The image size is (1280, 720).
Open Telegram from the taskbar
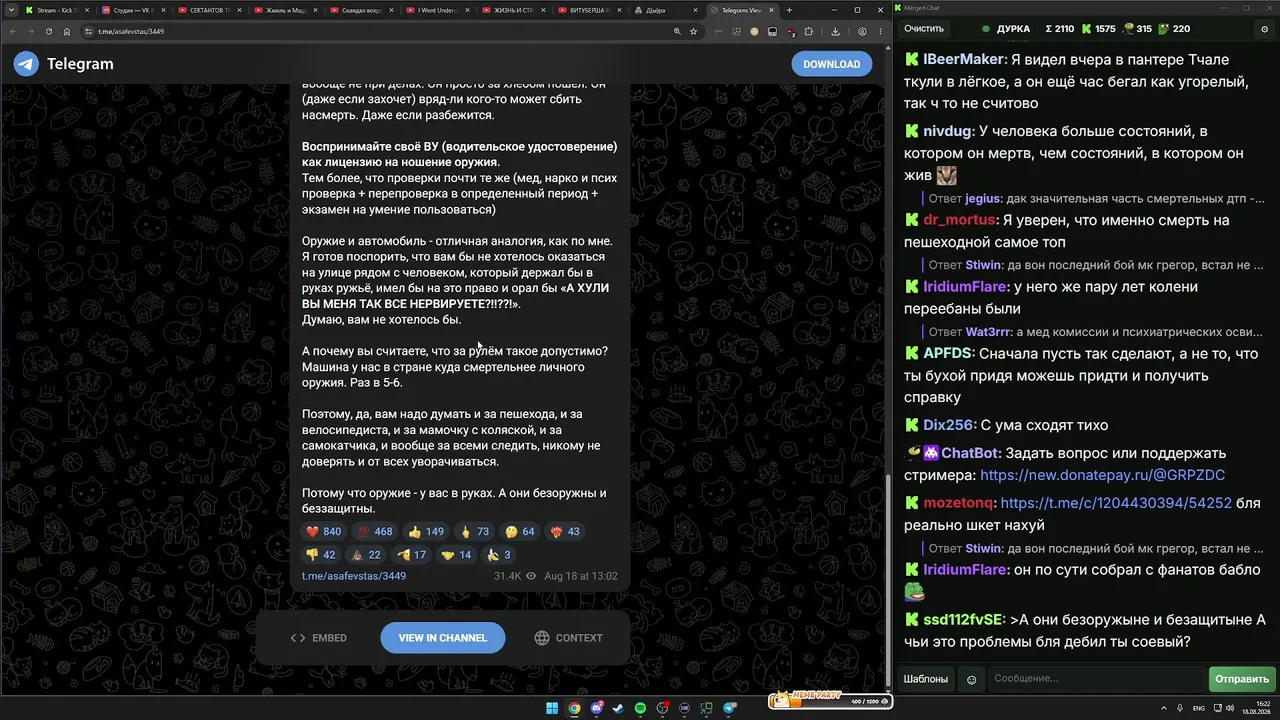point(729,708)
